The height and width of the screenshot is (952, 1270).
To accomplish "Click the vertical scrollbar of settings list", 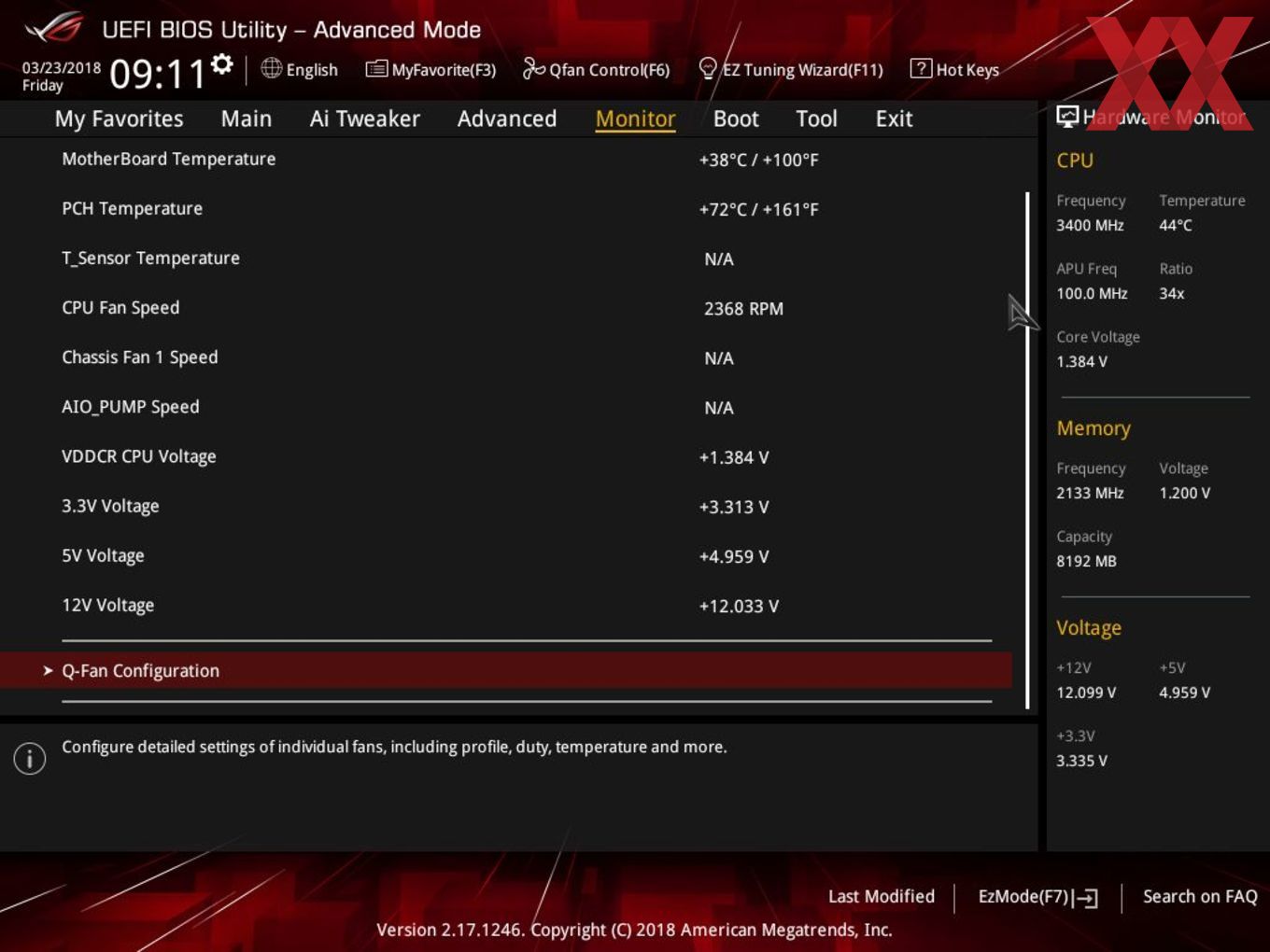I will (1027, 451).
